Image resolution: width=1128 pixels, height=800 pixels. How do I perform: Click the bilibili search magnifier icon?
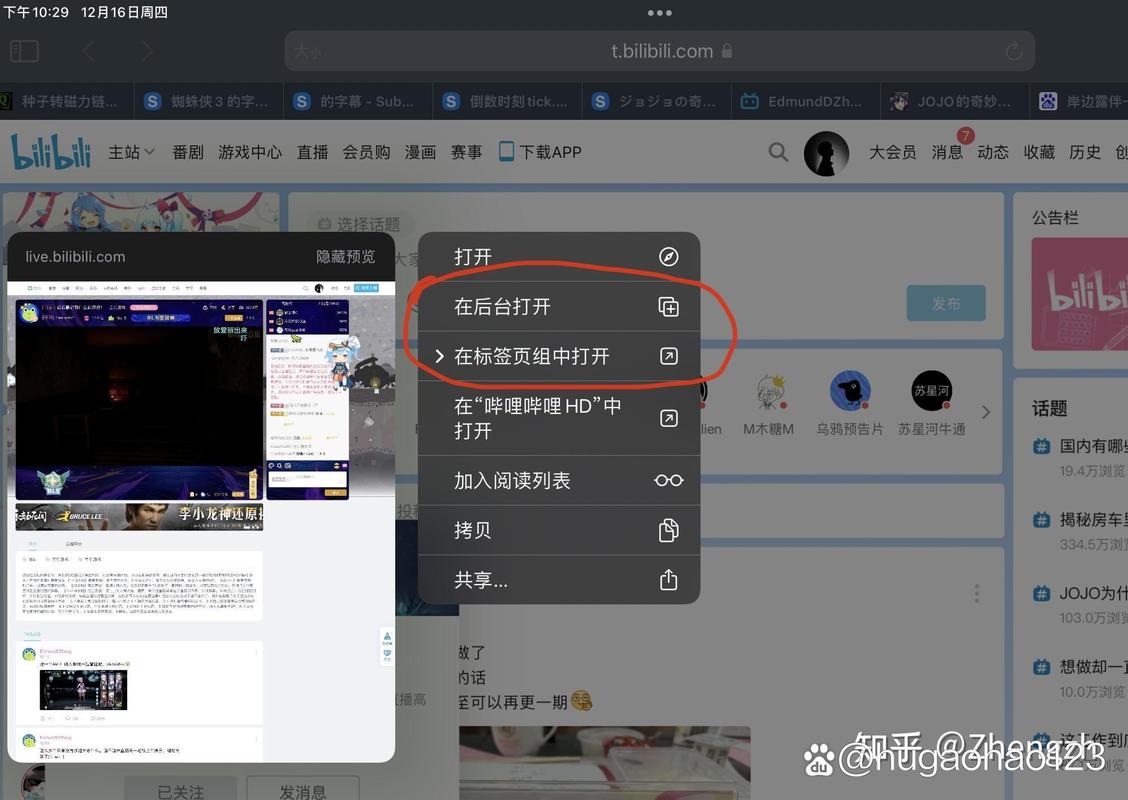(x=778, y=152)
